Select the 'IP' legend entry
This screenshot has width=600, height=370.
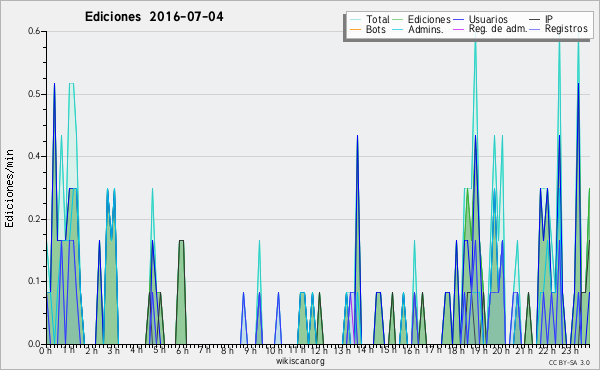(x=549, y=19)
